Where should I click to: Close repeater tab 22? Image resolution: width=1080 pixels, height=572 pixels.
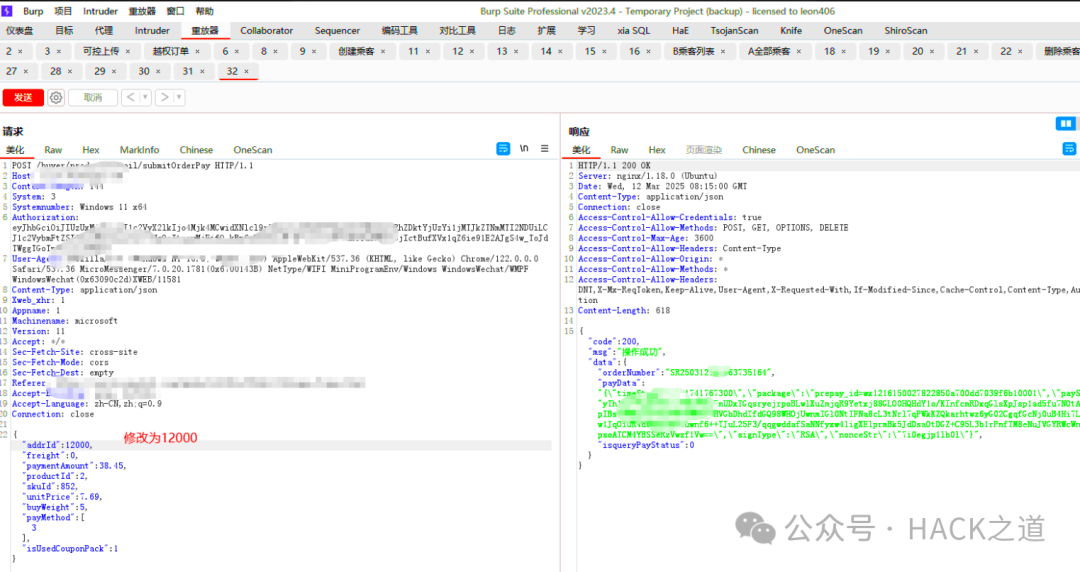(x=1020, y=52)
